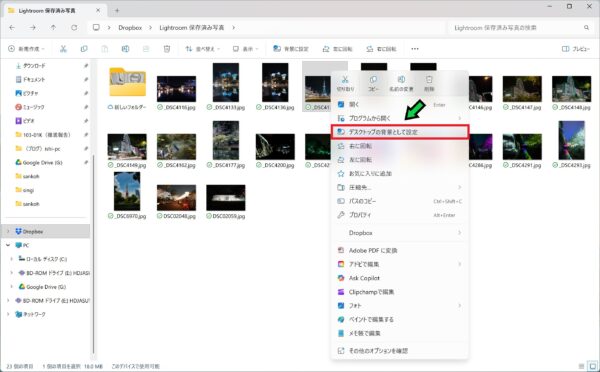Choose 左に回転 in the context menu

click(400, 160)
